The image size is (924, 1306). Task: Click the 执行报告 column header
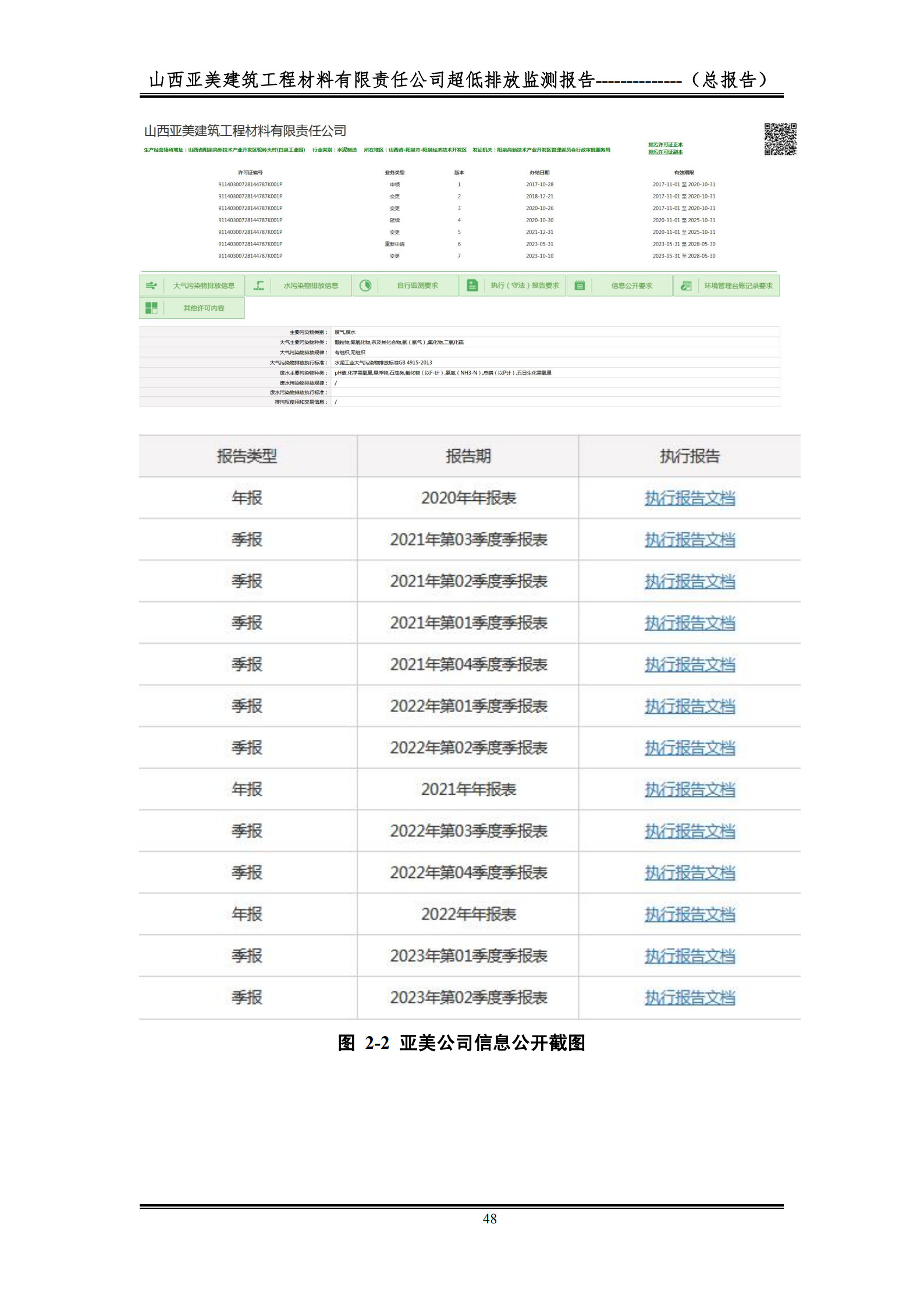pyautogui.click(x=690, y=456)
